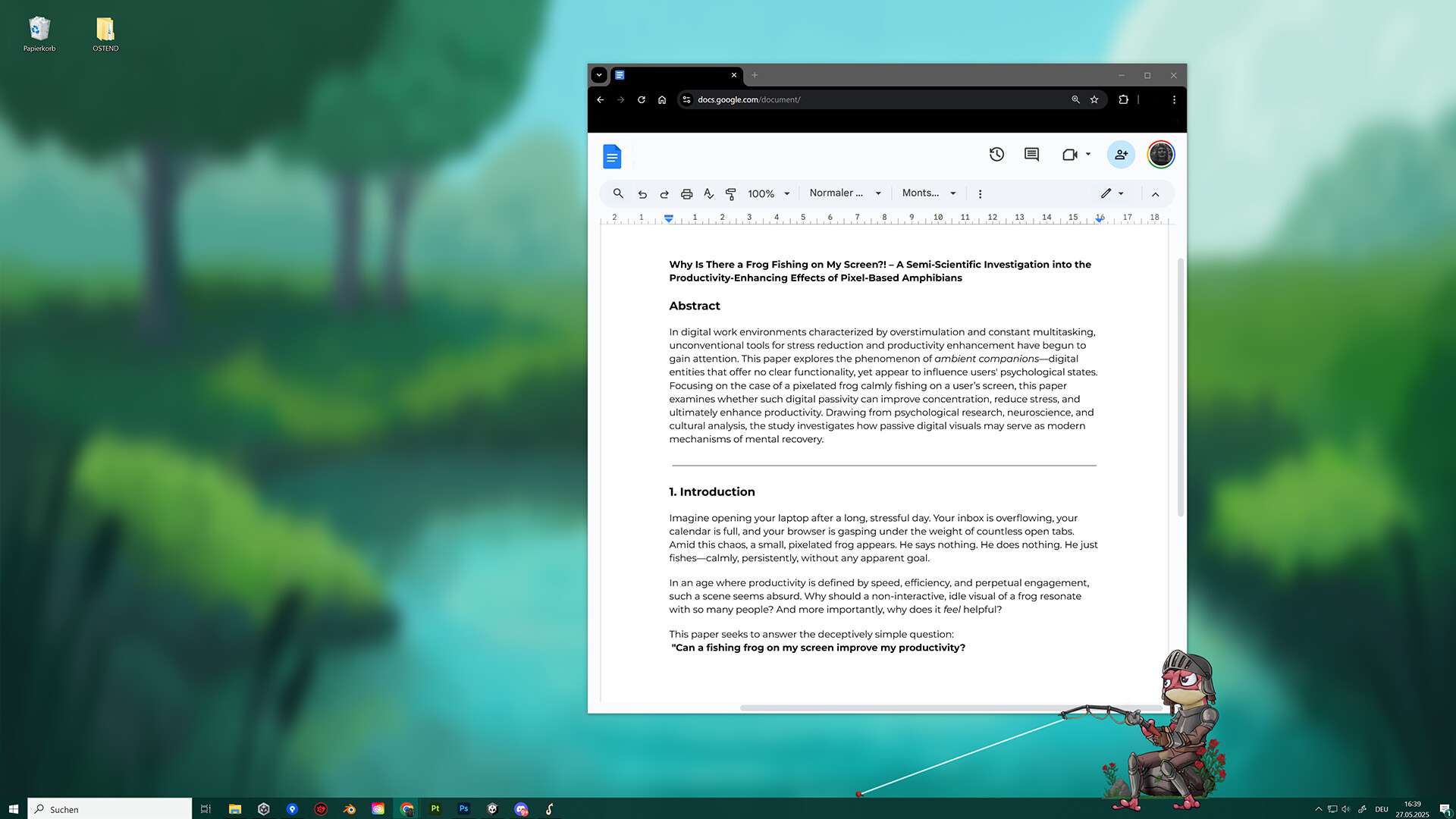
Task: Click the toolbar search magnifier icon
Action: pos(618,193)
